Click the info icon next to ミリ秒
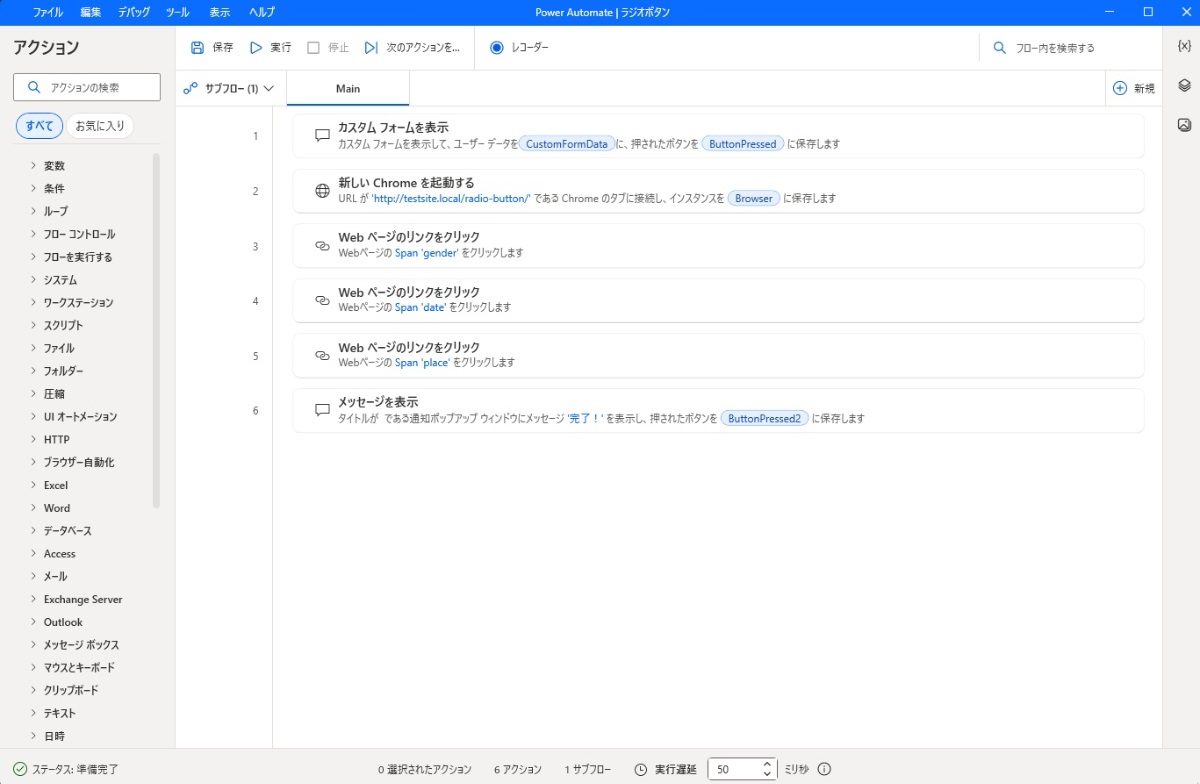Viewport: 1200px width, 784px height. [x=824, y=769]
